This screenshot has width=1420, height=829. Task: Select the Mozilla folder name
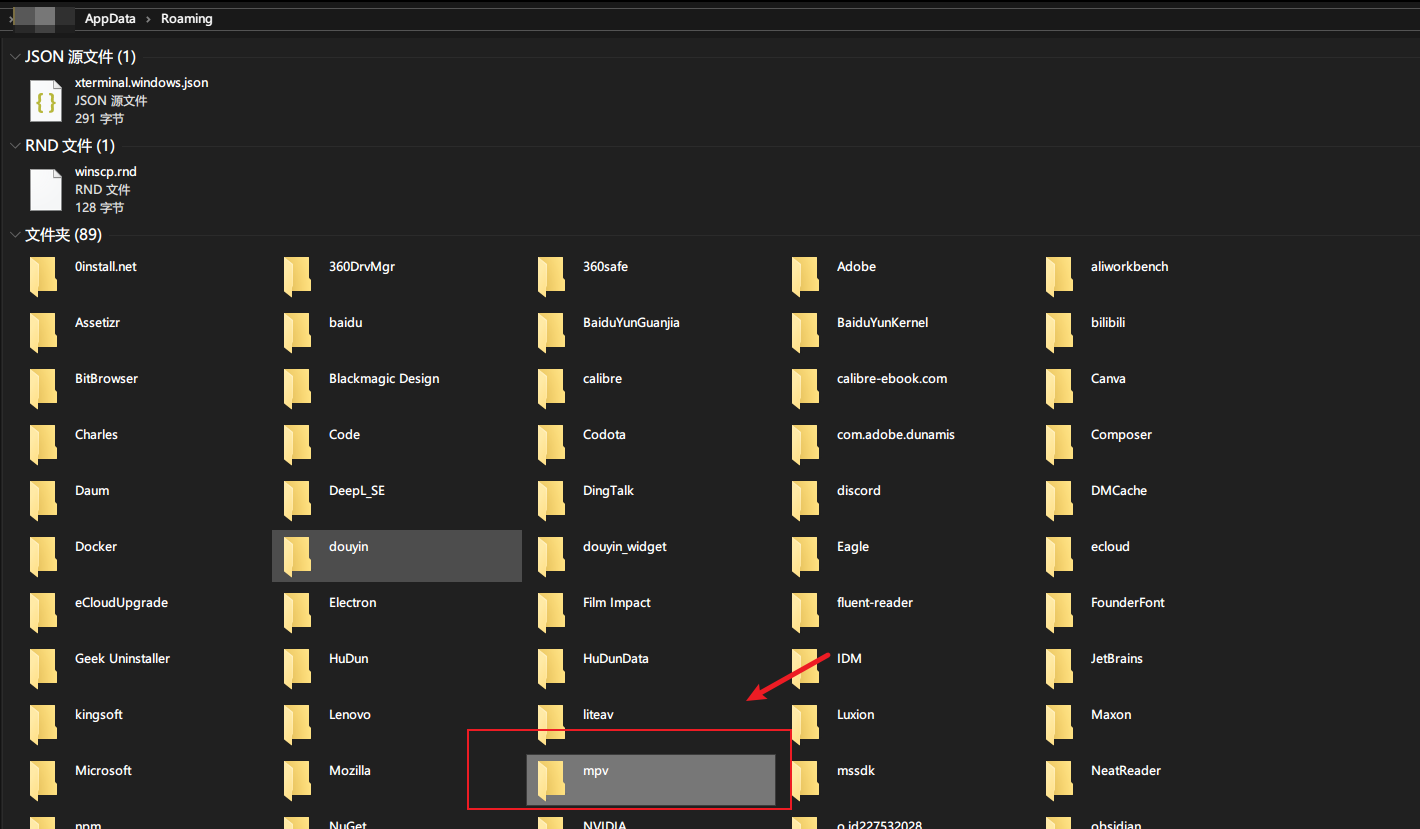click(x=350, y=771)
